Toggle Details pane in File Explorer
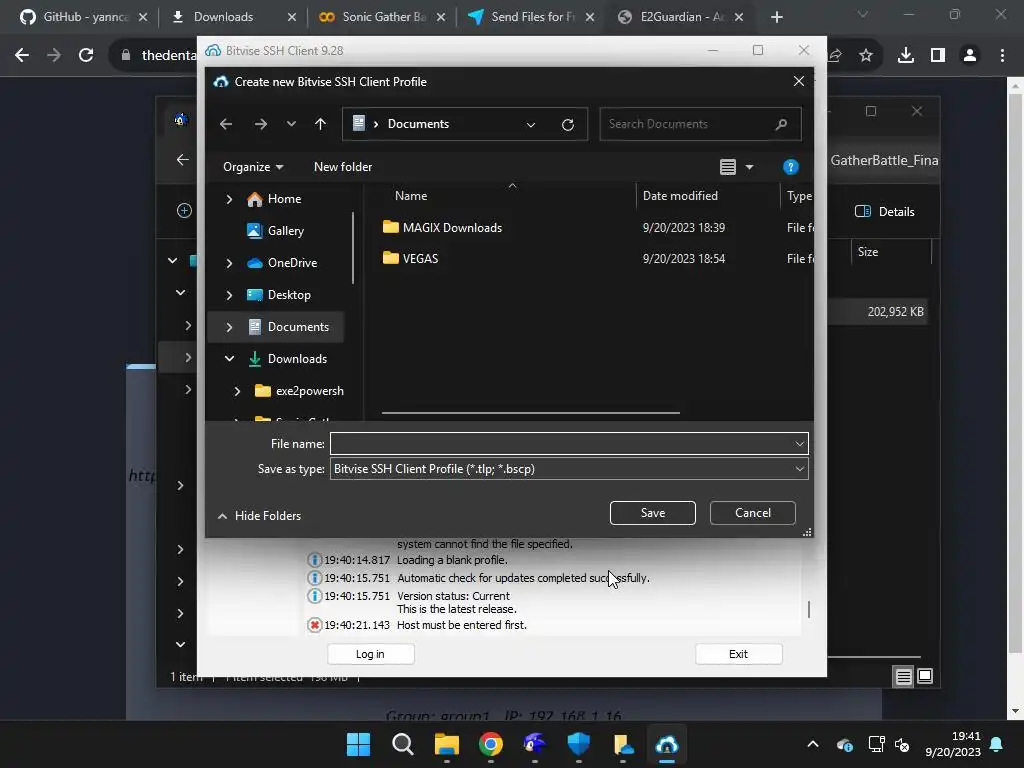The width and height of the screenshot is (1024, 768). click(885, 212)
